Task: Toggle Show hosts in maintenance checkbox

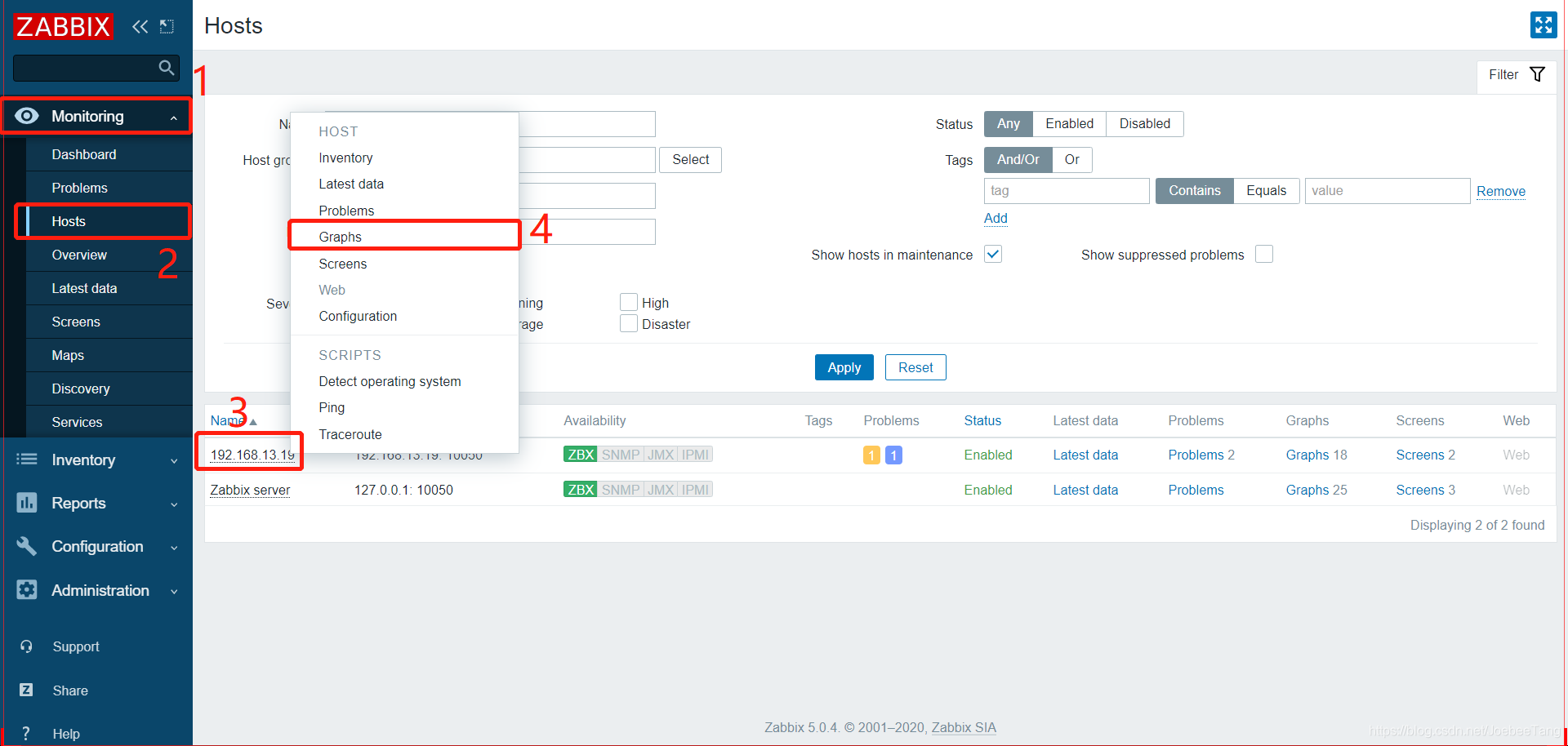Action: [x=993, y=254]
